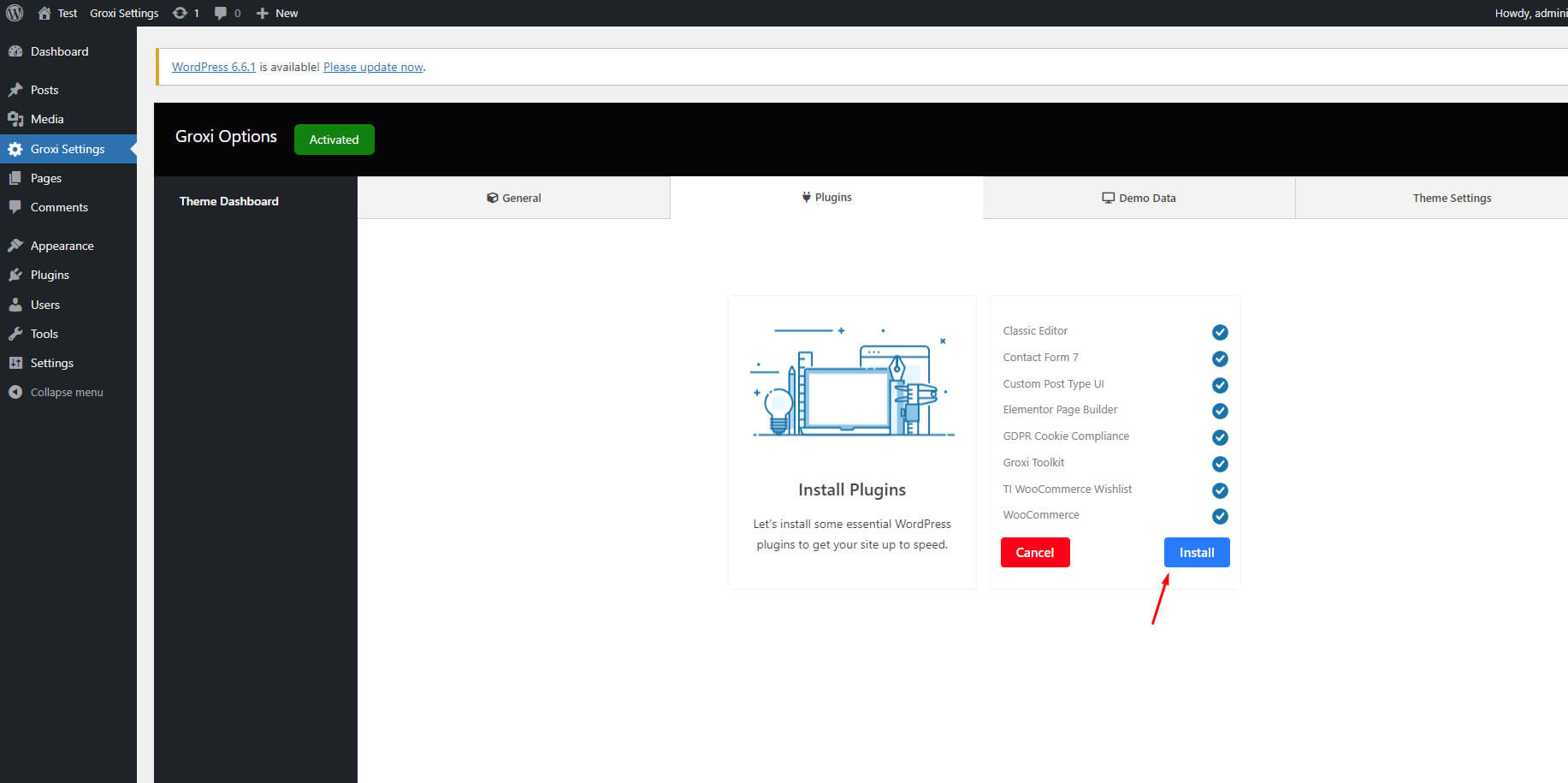Open the Settings menu in sidebar

tap(68, 363)
